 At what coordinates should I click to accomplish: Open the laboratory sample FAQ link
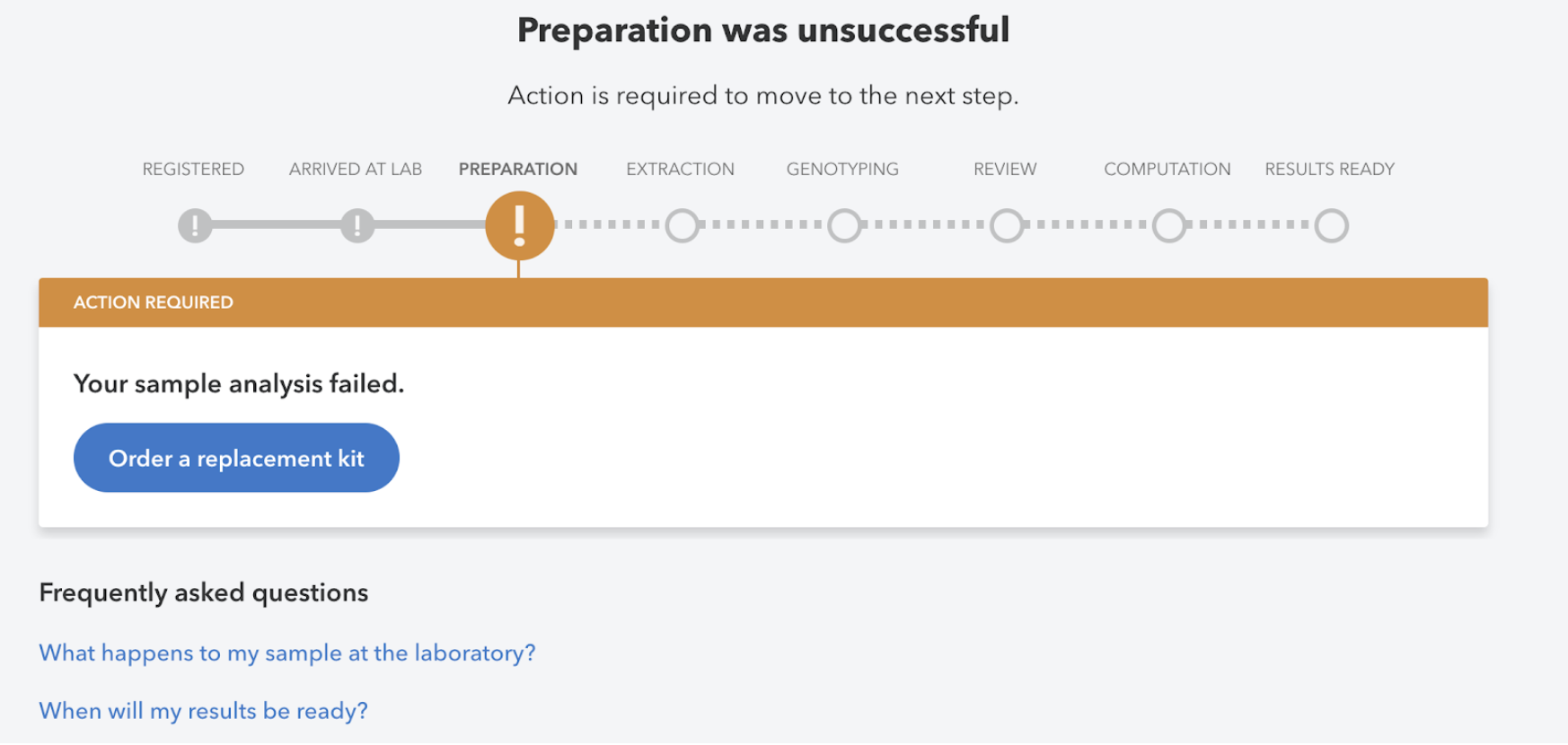286,653
